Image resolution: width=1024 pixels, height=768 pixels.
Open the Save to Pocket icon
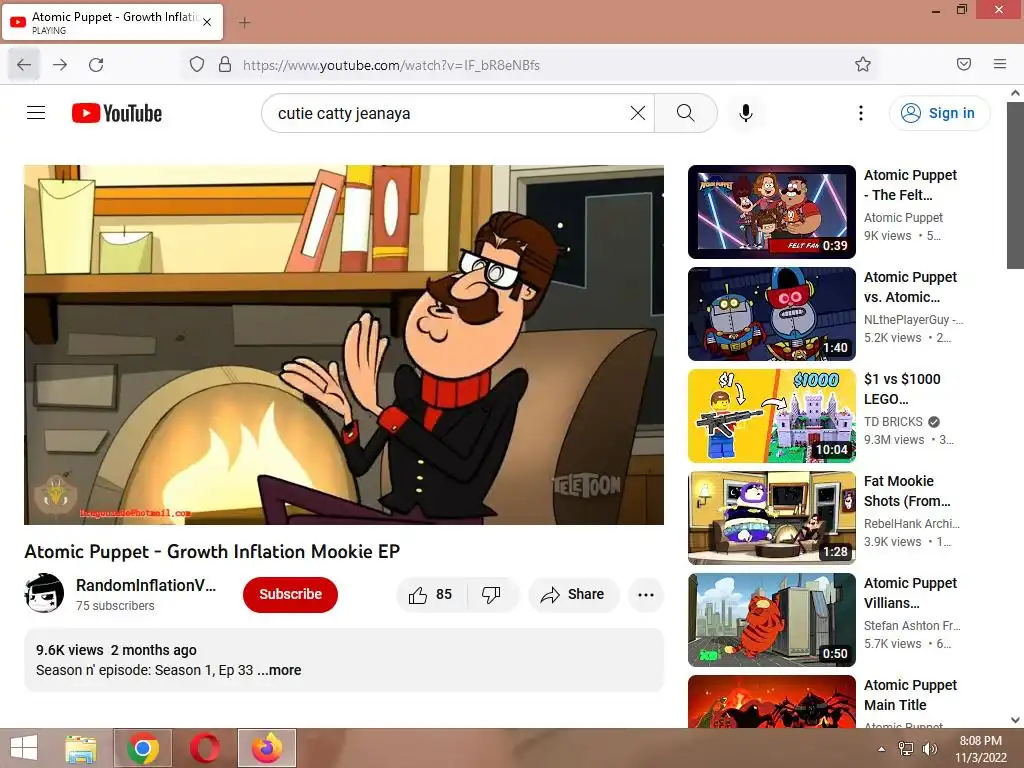964,64
